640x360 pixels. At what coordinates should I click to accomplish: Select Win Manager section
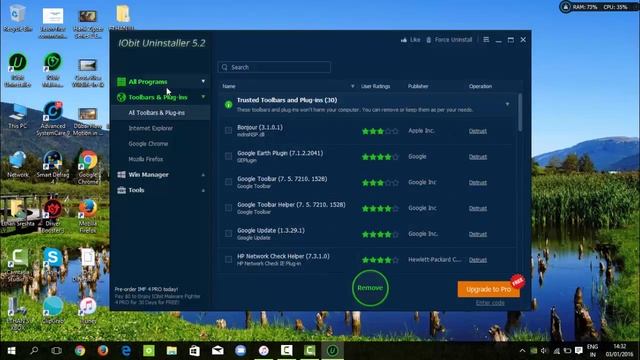[x=148, y=175]
